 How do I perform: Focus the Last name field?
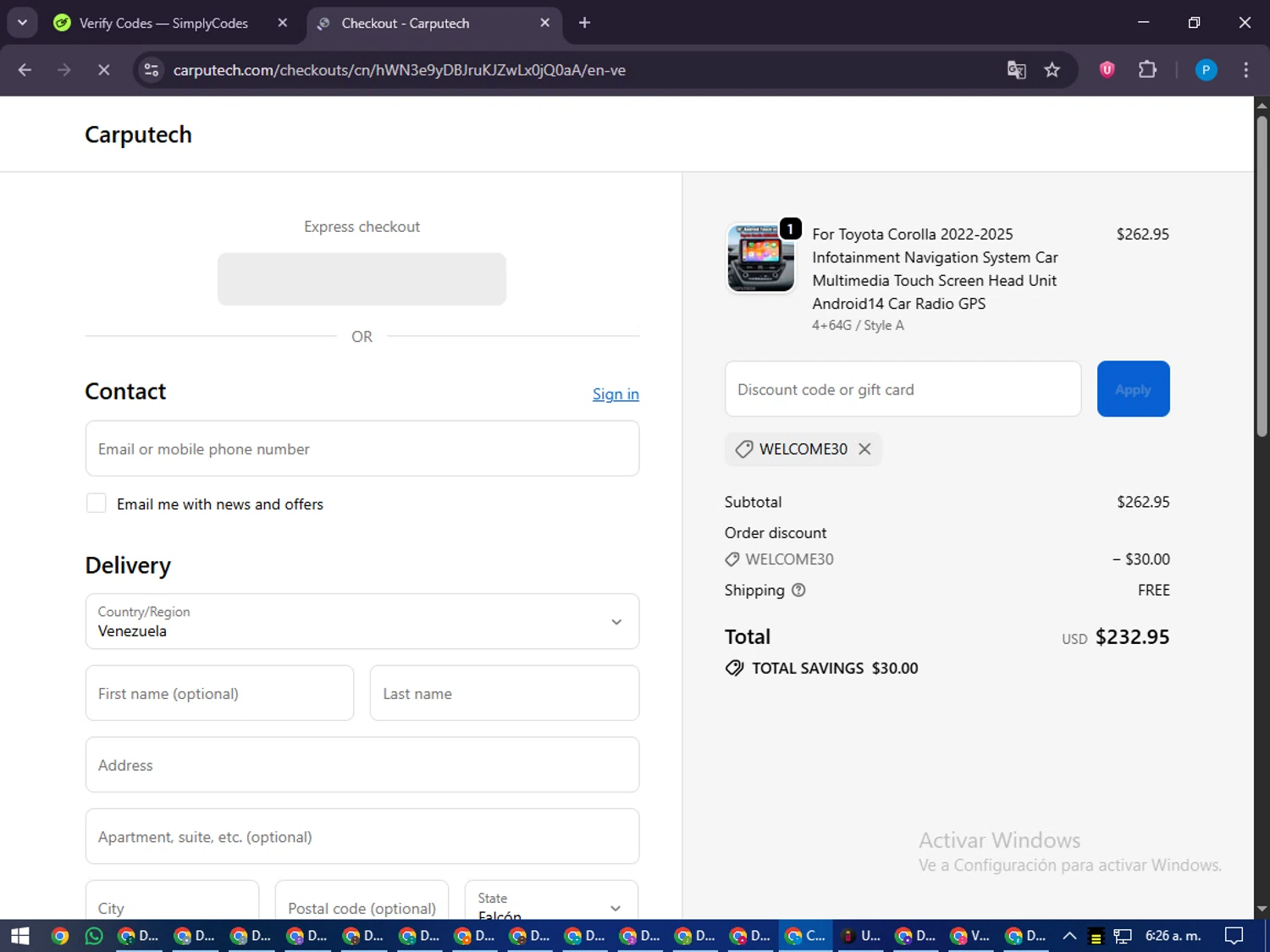pyautogui.click(x=505, y=693)
